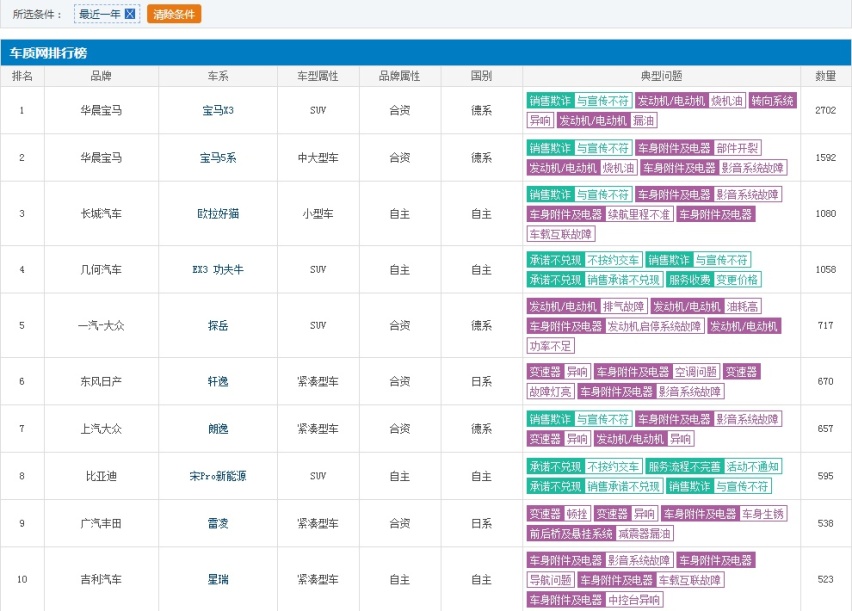Select the 一汽-大众 brand cell

pos(101,326)
